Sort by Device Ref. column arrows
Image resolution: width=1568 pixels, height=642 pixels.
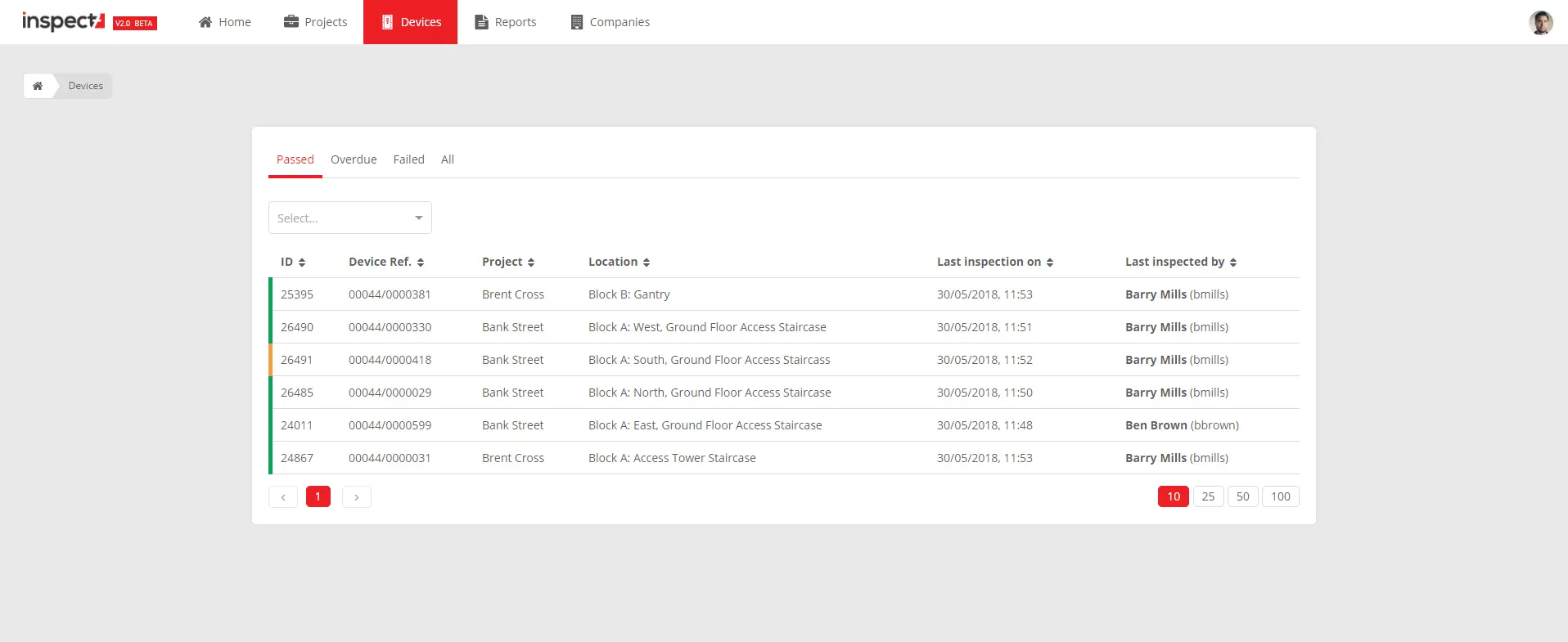(421, 263)
